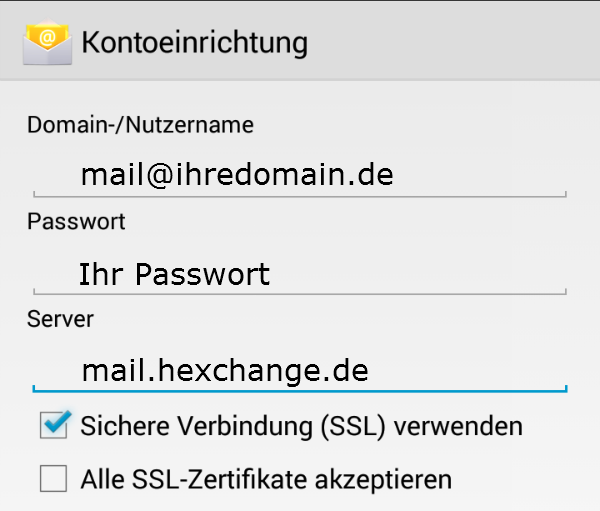This screenshot has height=511, width=600.
Task: Focus the mail.hexchange.de server field
Action: (x=300, y=371)
